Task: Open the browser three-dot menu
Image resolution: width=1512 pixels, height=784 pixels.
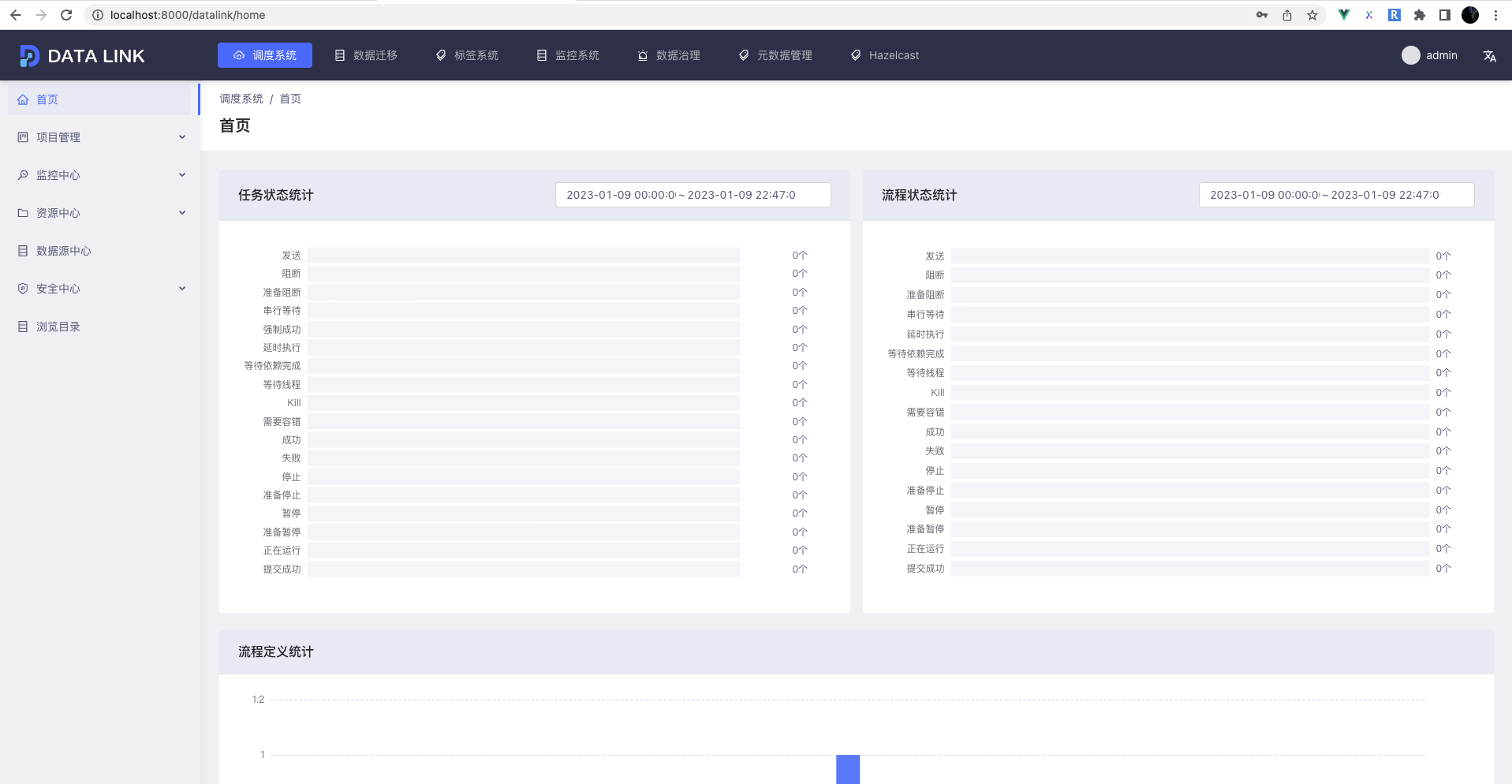Action: [x=1495, y=15]
